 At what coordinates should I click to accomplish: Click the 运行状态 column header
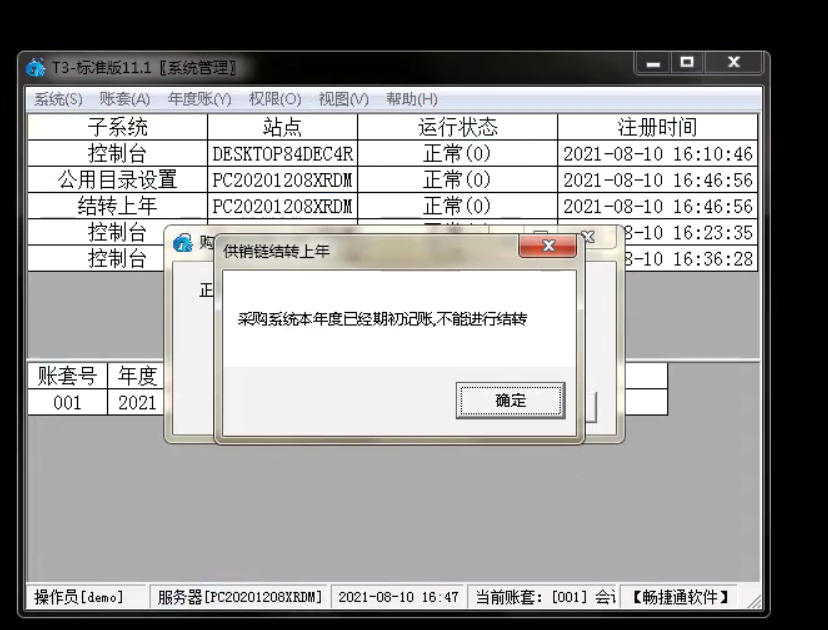point(457,127)
